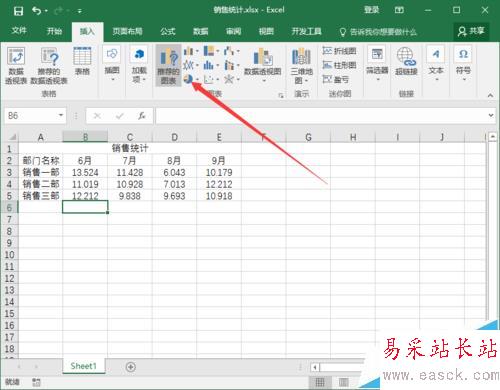
Task: Click in the Name Box showing B6
Action: coord(31,116)
